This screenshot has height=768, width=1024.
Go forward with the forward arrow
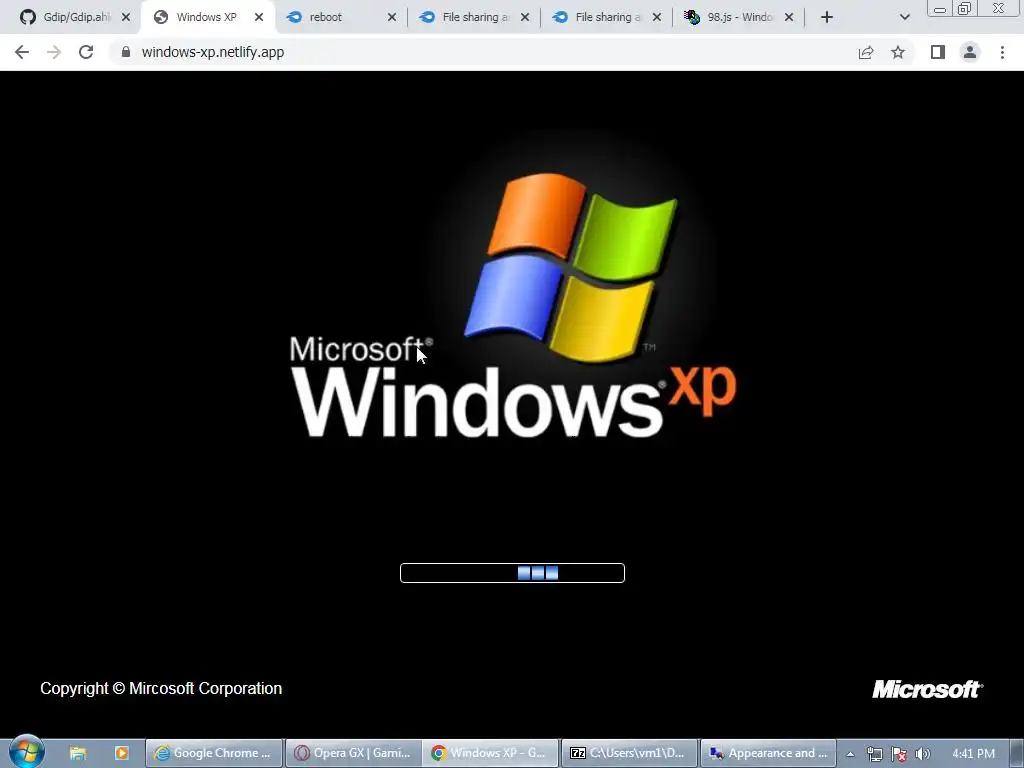point(54,52)
